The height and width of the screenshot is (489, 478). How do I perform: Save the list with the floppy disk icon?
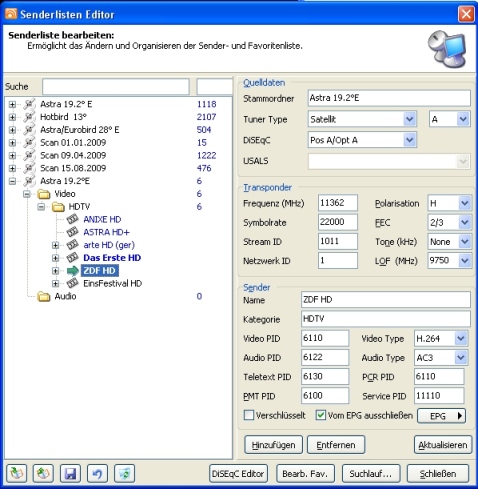pos(70,473)
